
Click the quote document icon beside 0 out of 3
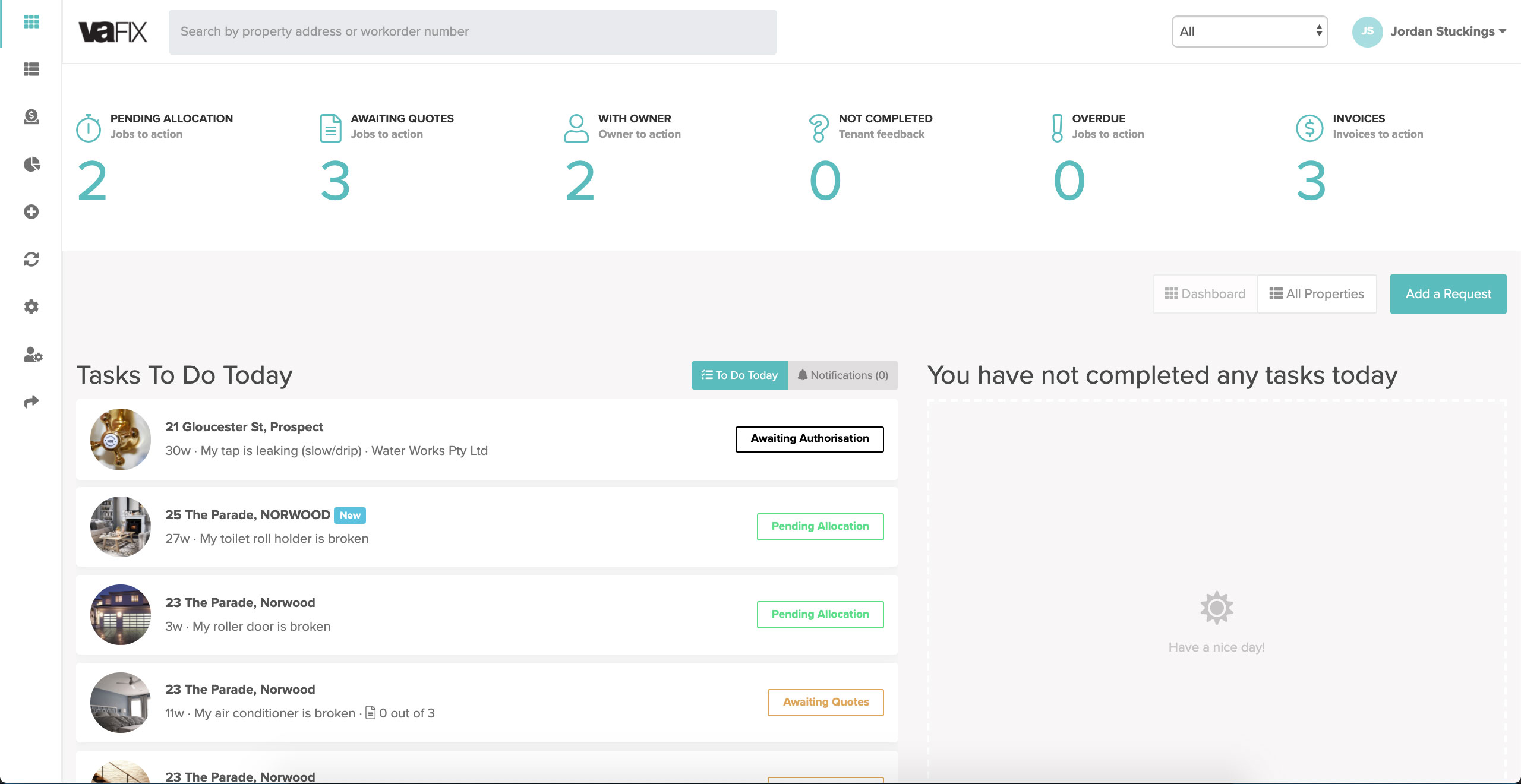[370, 712]
